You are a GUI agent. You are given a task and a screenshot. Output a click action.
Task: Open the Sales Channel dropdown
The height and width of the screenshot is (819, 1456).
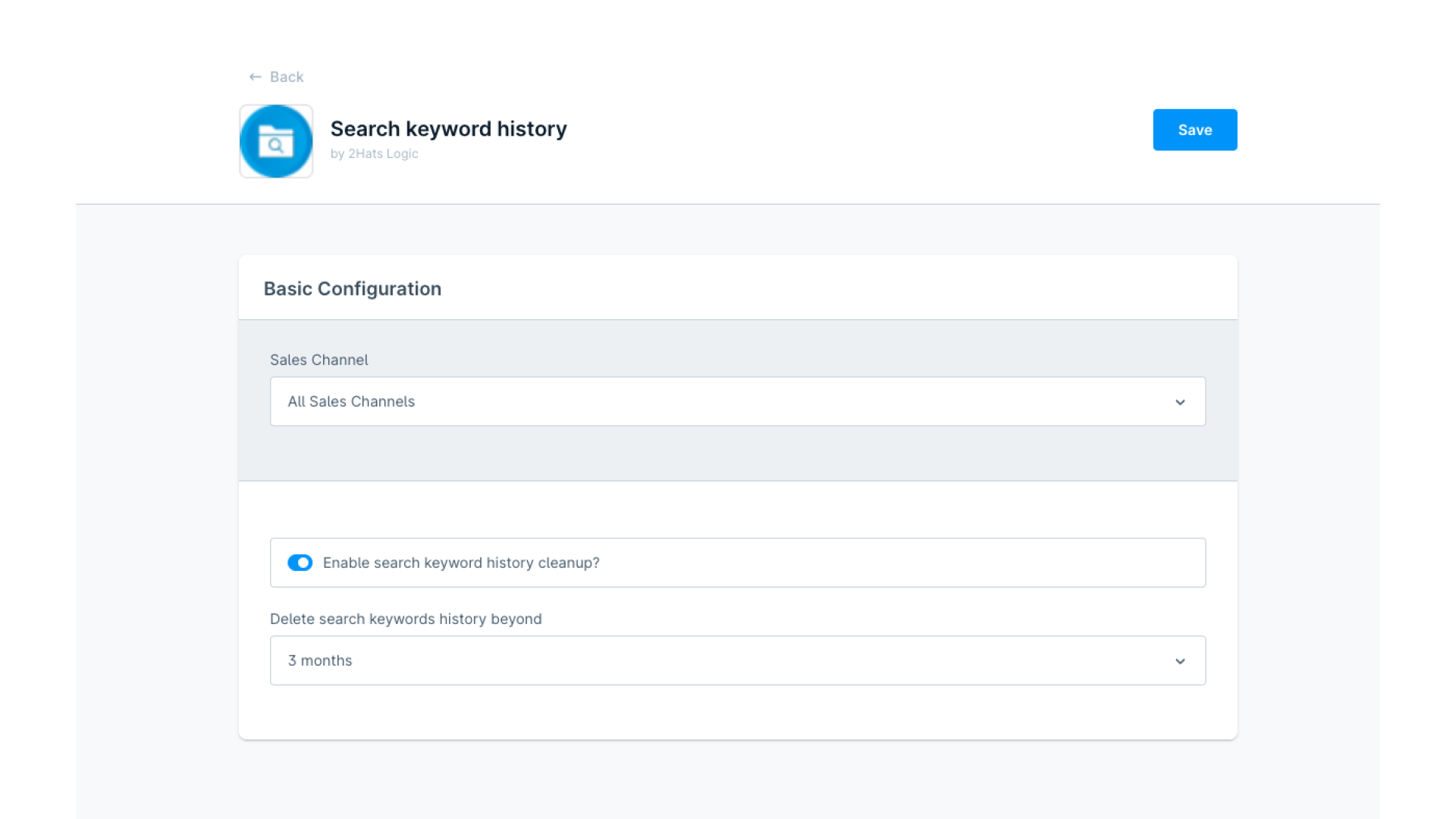click(738, 401)
